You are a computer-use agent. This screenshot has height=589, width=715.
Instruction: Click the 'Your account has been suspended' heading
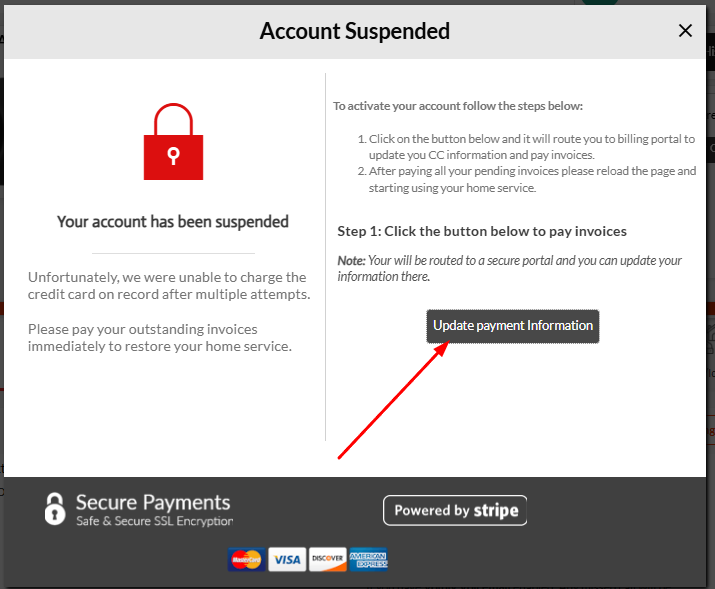[x=173, y=222]
